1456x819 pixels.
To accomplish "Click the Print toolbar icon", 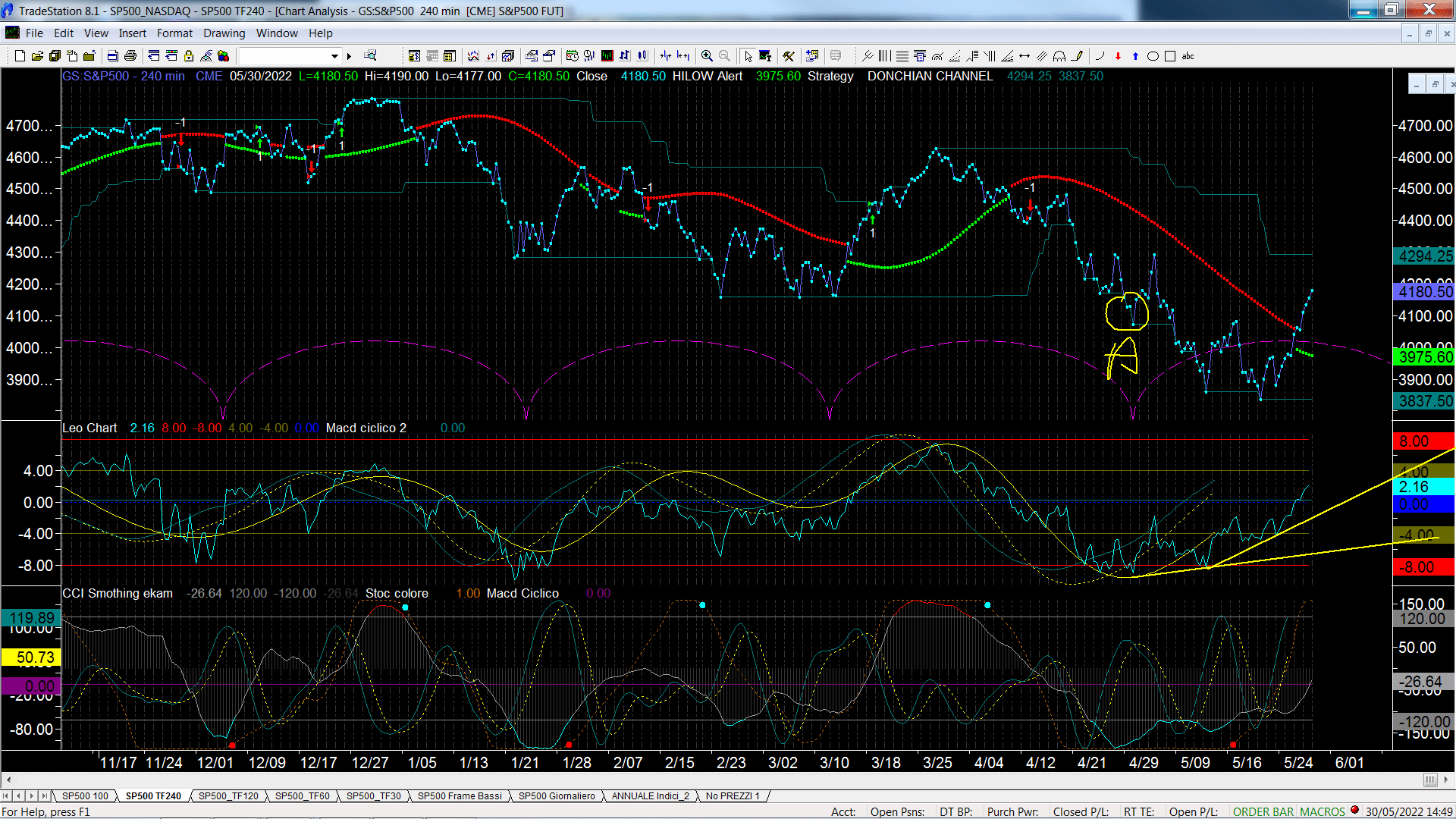I will point(130,56).
